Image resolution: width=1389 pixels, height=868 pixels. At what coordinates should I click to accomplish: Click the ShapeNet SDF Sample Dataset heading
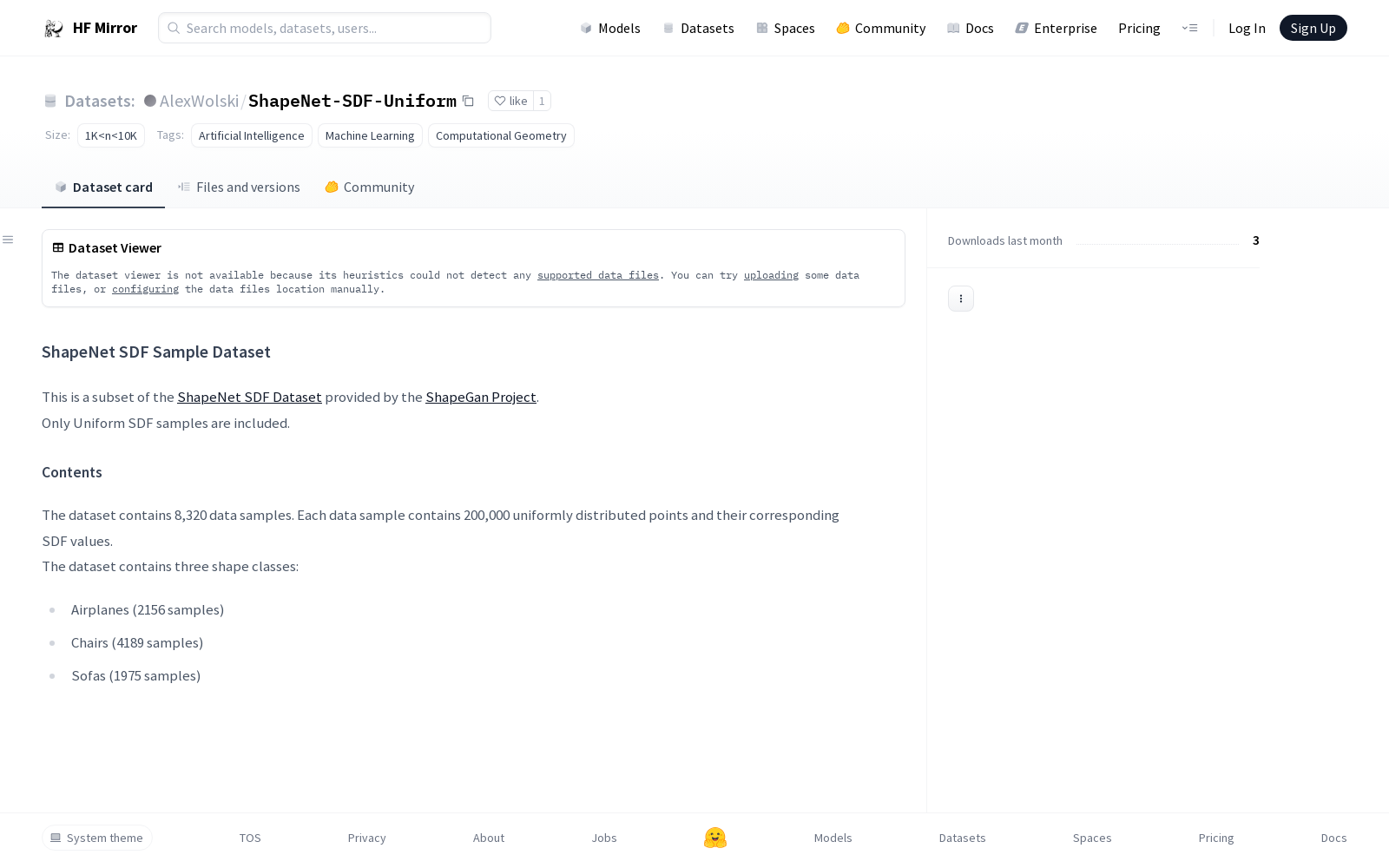[x=156, y=352]
